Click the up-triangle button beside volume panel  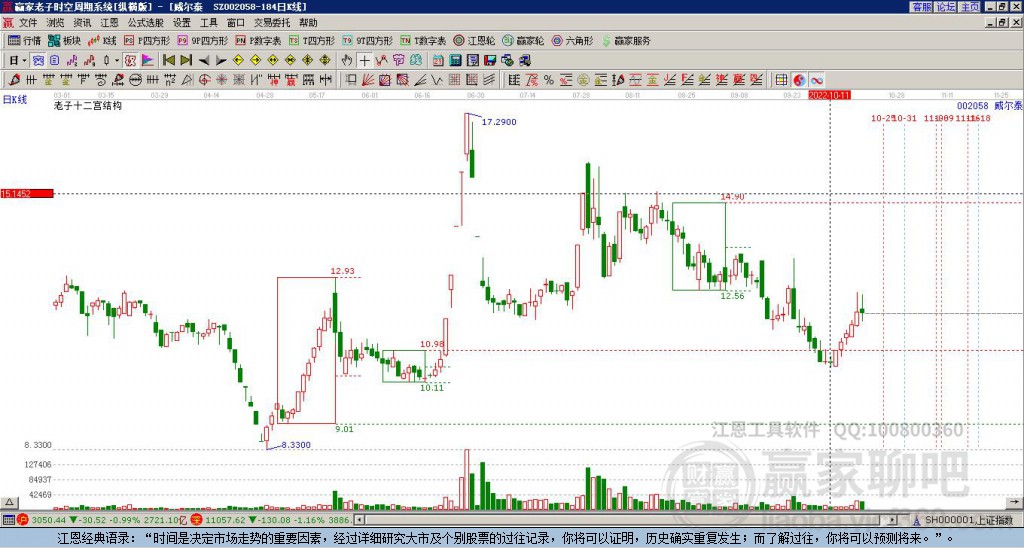9,502
